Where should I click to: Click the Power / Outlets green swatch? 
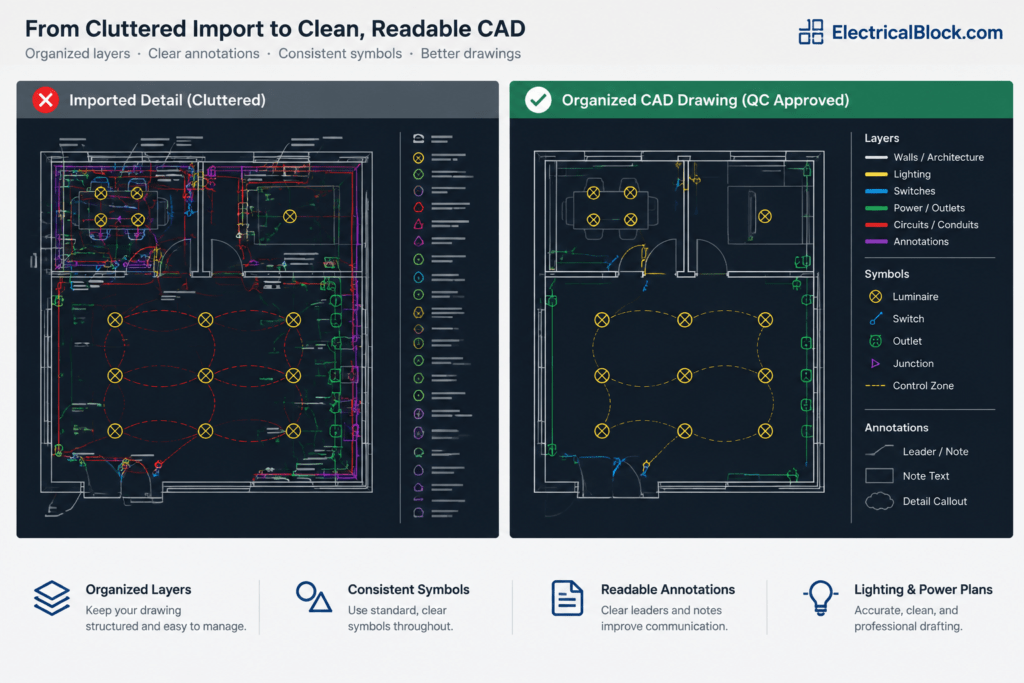[x=876, y=208]
